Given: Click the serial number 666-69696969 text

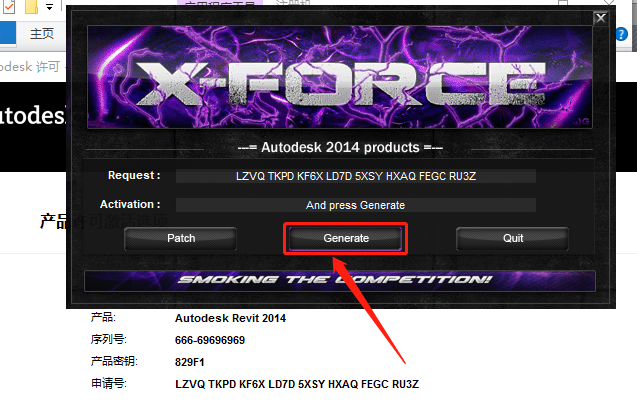Looking at the screenshot, I should pyautogui.click(x=210, y=341).
